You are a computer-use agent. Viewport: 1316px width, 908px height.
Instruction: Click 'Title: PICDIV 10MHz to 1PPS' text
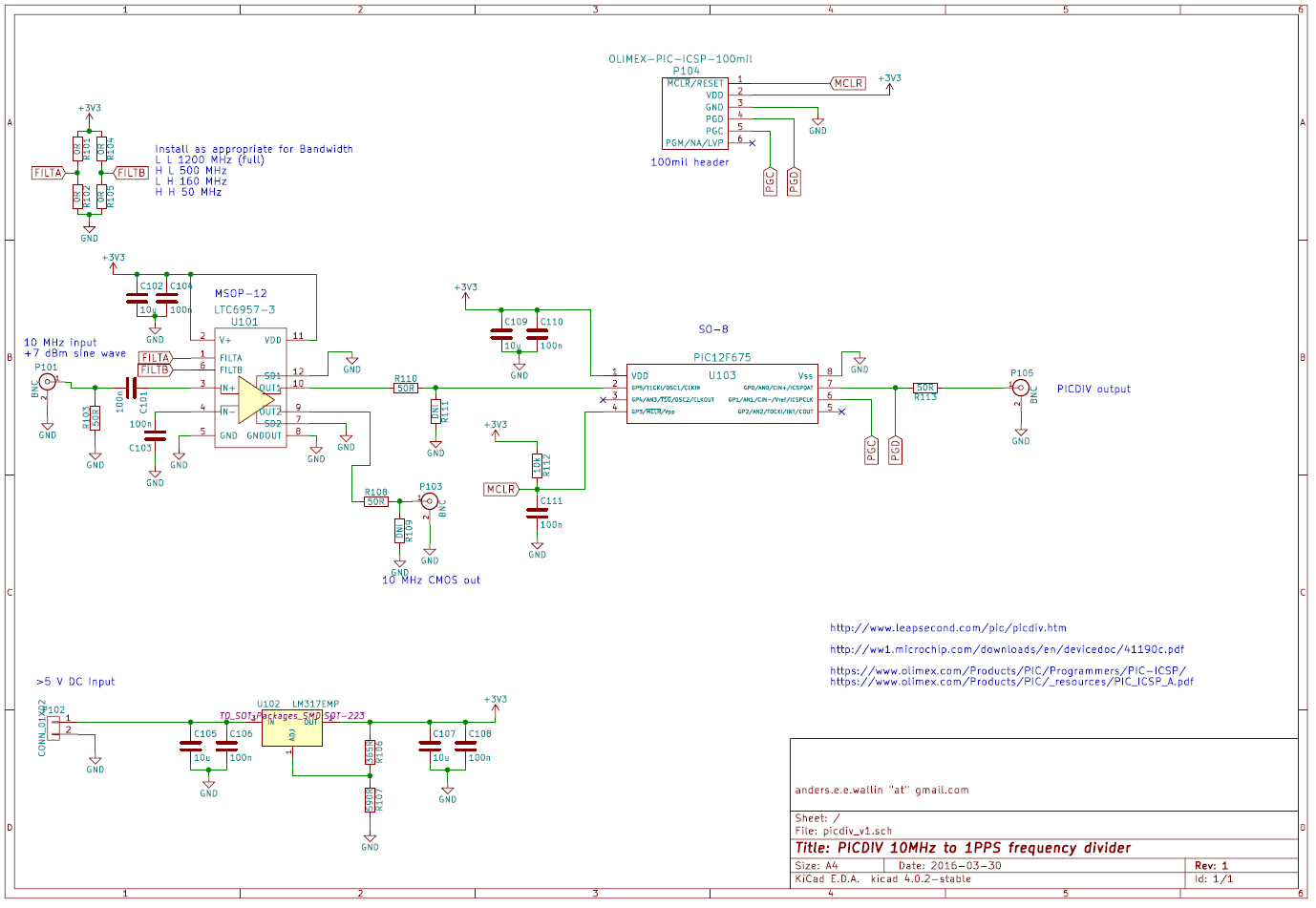pyautogui.click(x=963, y=848)
